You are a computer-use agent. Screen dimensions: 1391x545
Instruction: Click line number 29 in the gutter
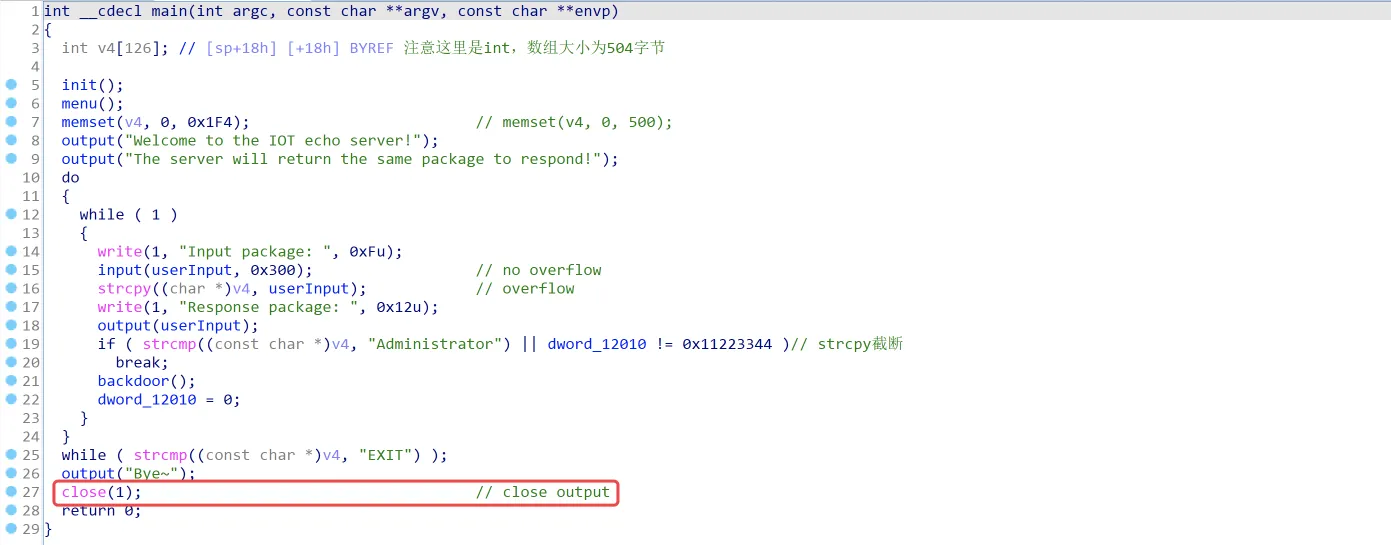(x=30, y=529)
